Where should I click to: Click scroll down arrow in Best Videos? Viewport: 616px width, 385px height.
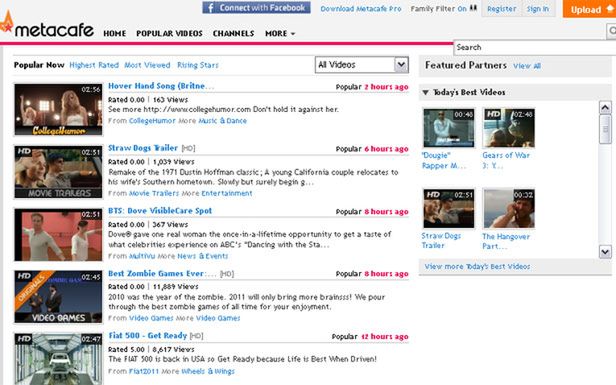[x=605, y=251]
